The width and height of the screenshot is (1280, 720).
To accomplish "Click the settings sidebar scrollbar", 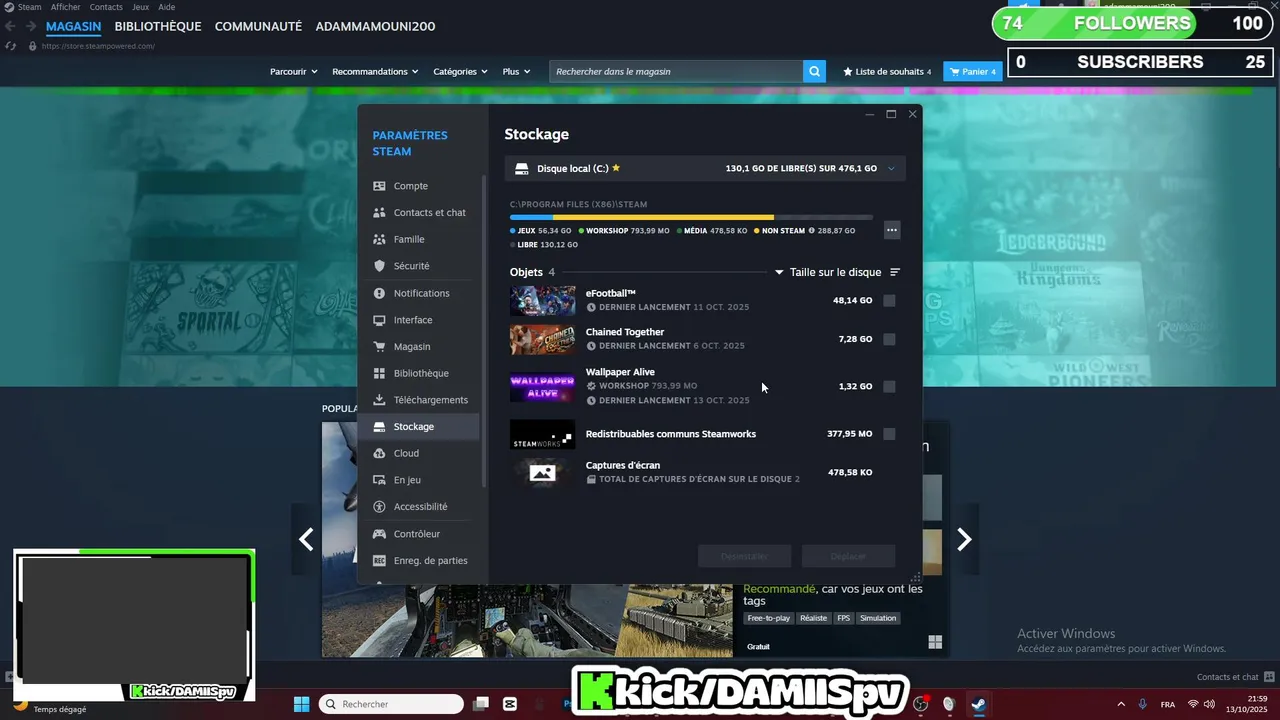I will [x=485, y=330].
